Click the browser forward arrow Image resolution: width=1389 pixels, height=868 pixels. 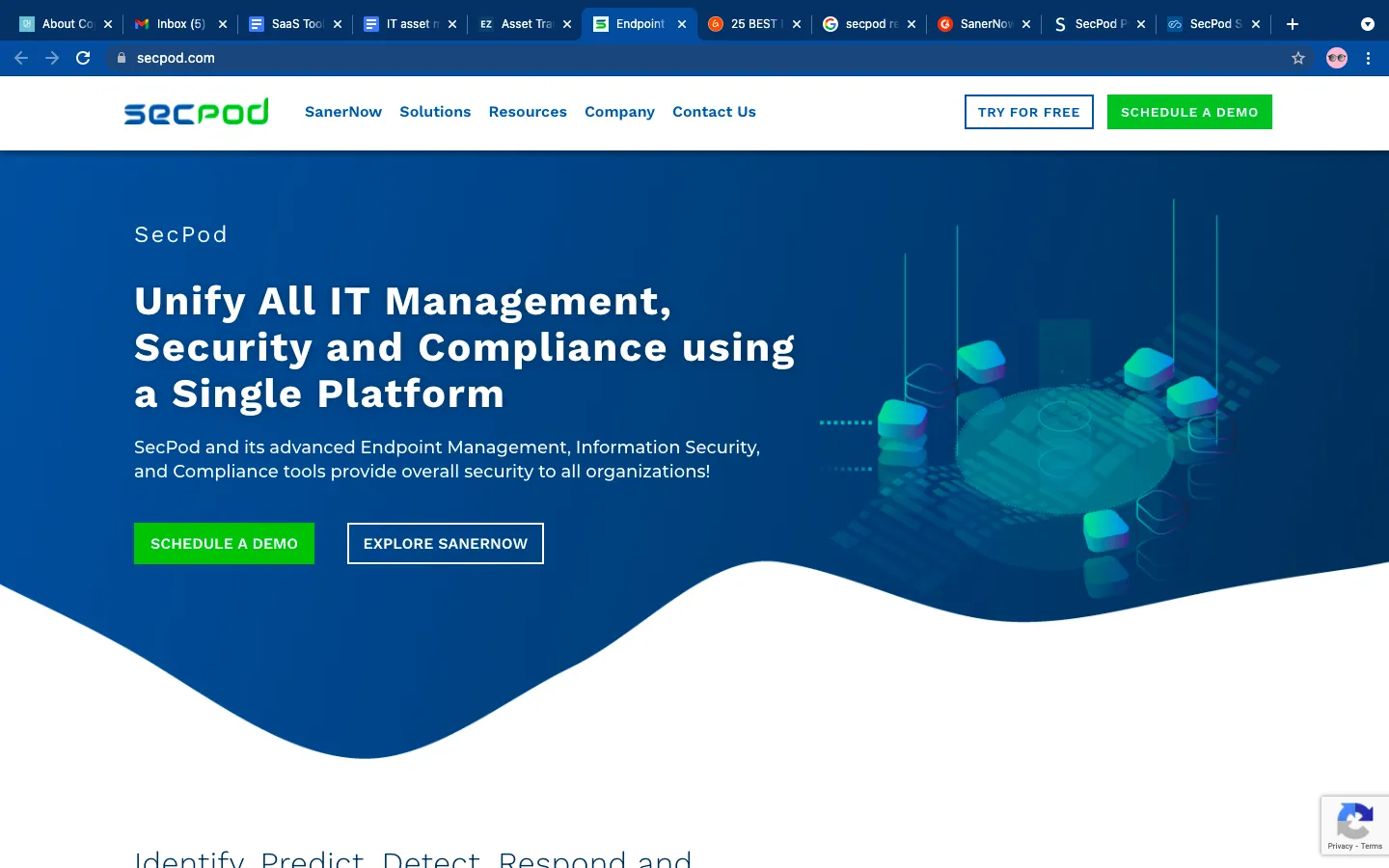(x=52, y=58)
